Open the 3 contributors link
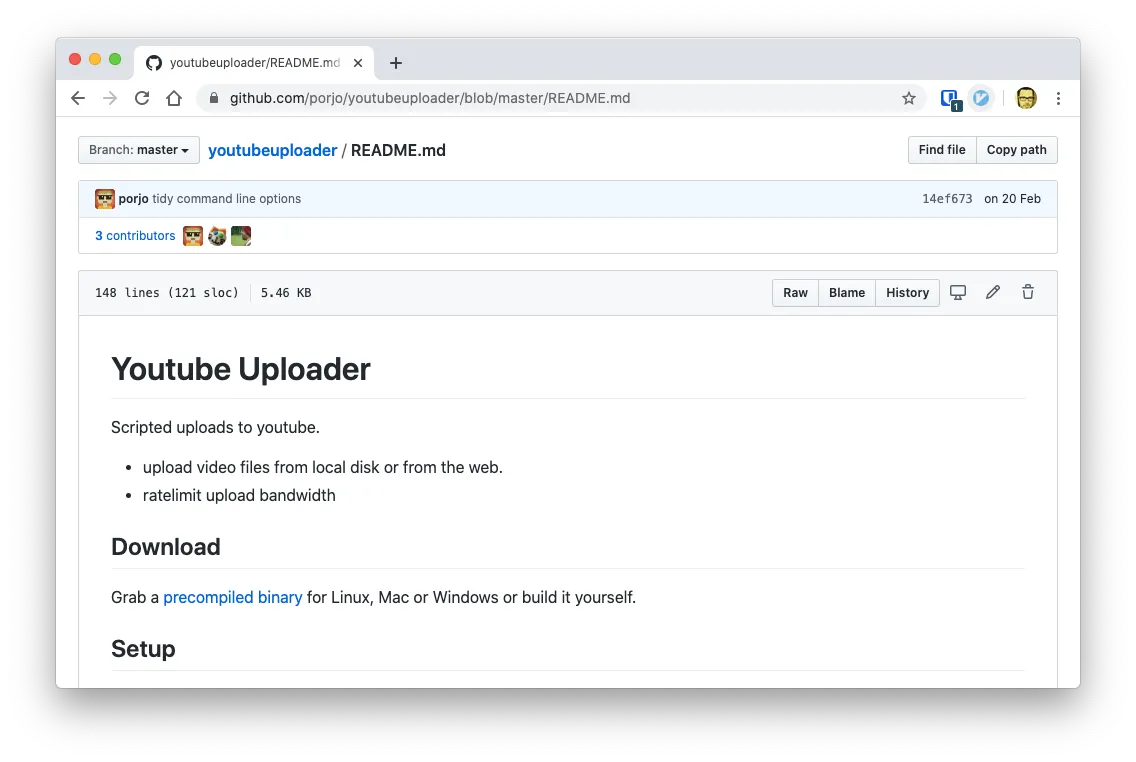Viewport: 1136px width, 762px height. [135, 235]
